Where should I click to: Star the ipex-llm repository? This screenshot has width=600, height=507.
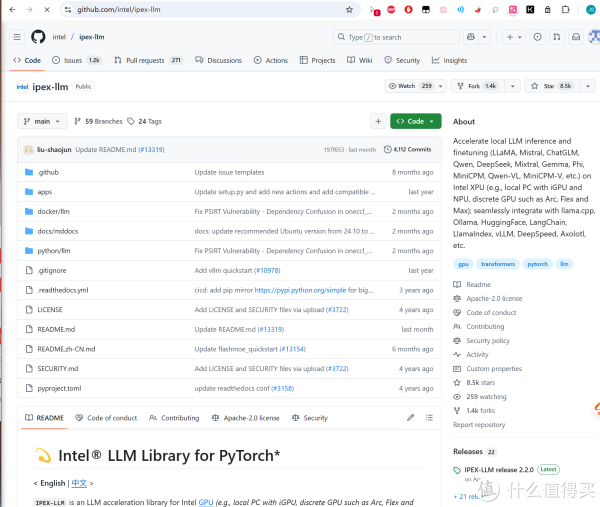click(x=550, y=86)
